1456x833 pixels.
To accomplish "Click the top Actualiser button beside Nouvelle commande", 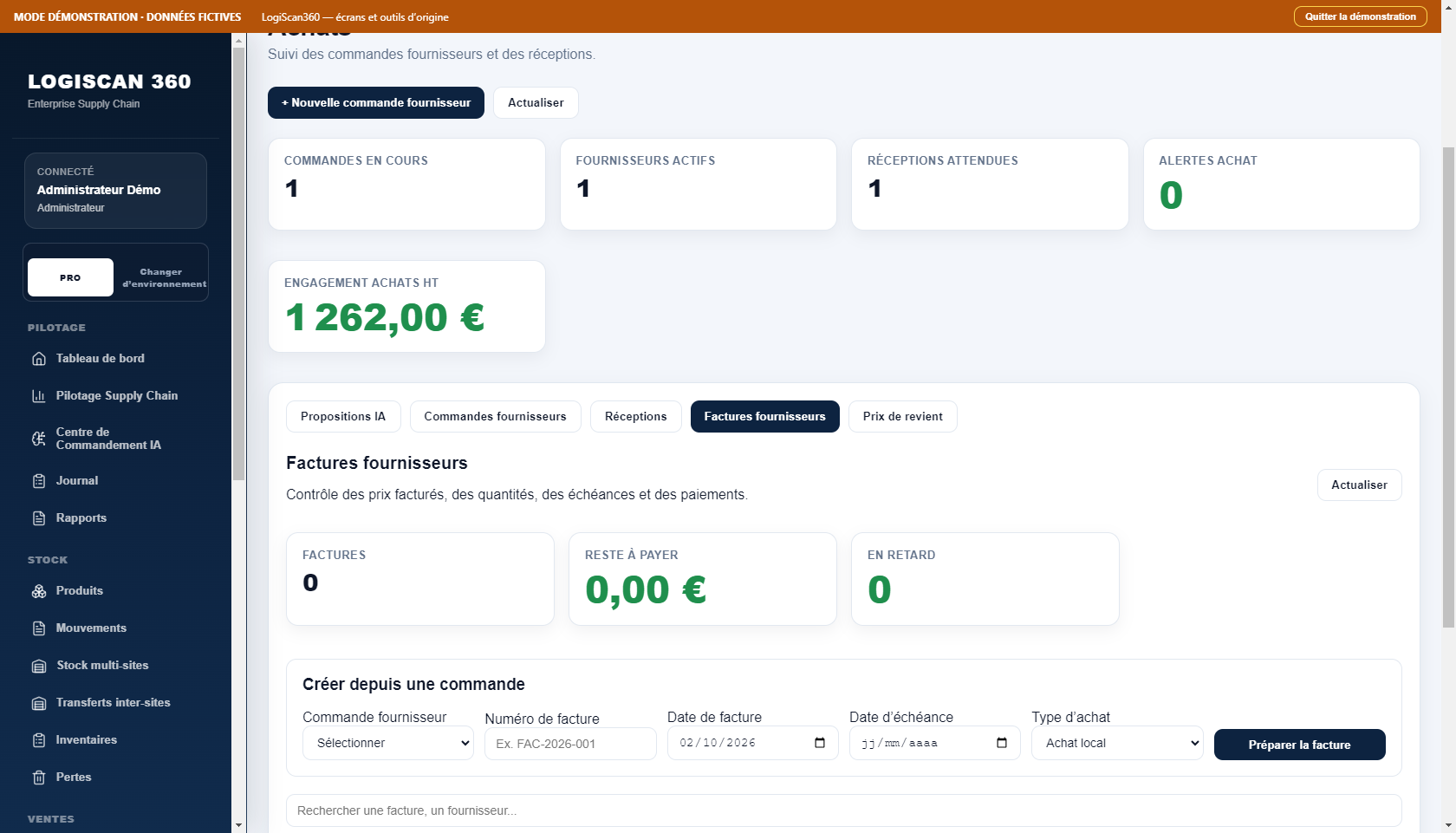I will point(536,102).
